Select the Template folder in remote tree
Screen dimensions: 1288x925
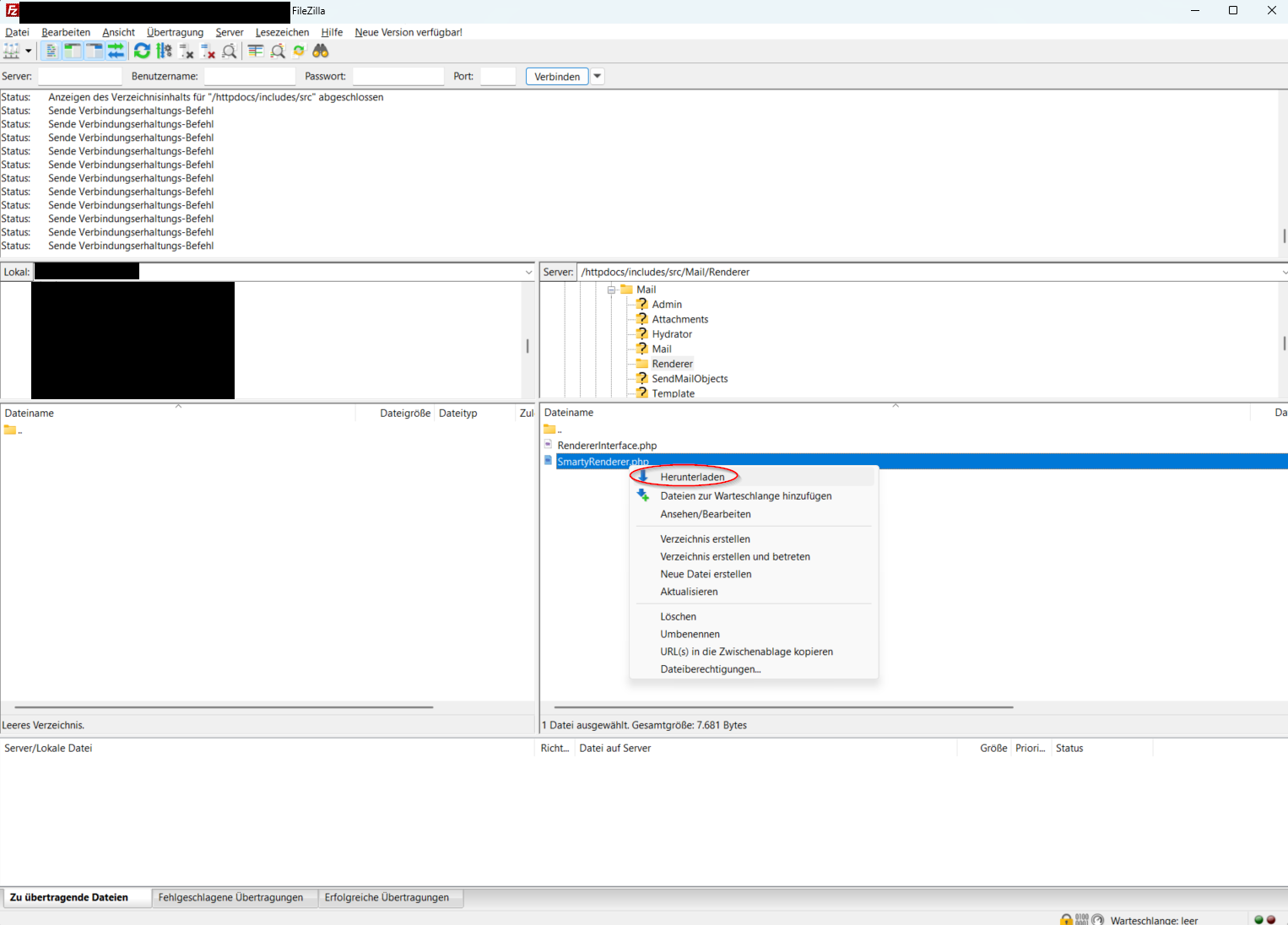tap(673, 393)
